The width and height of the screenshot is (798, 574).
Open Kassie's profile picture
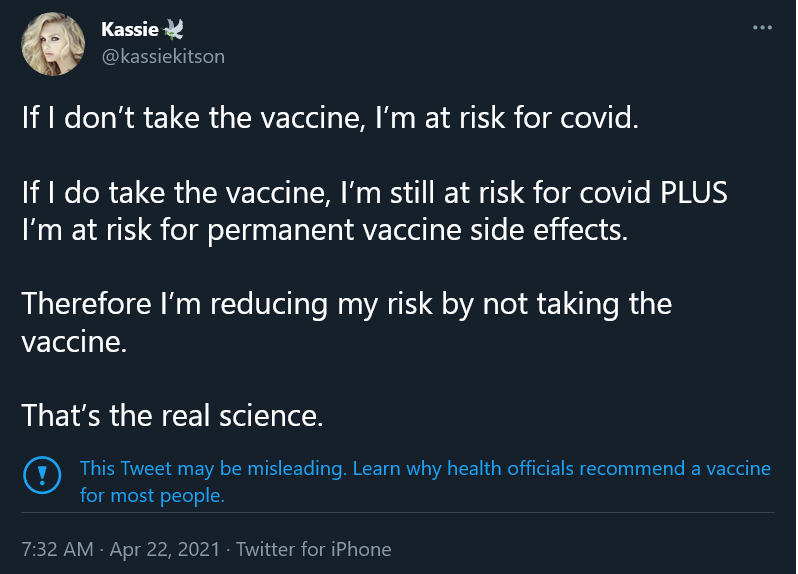[x=53, y=45]
